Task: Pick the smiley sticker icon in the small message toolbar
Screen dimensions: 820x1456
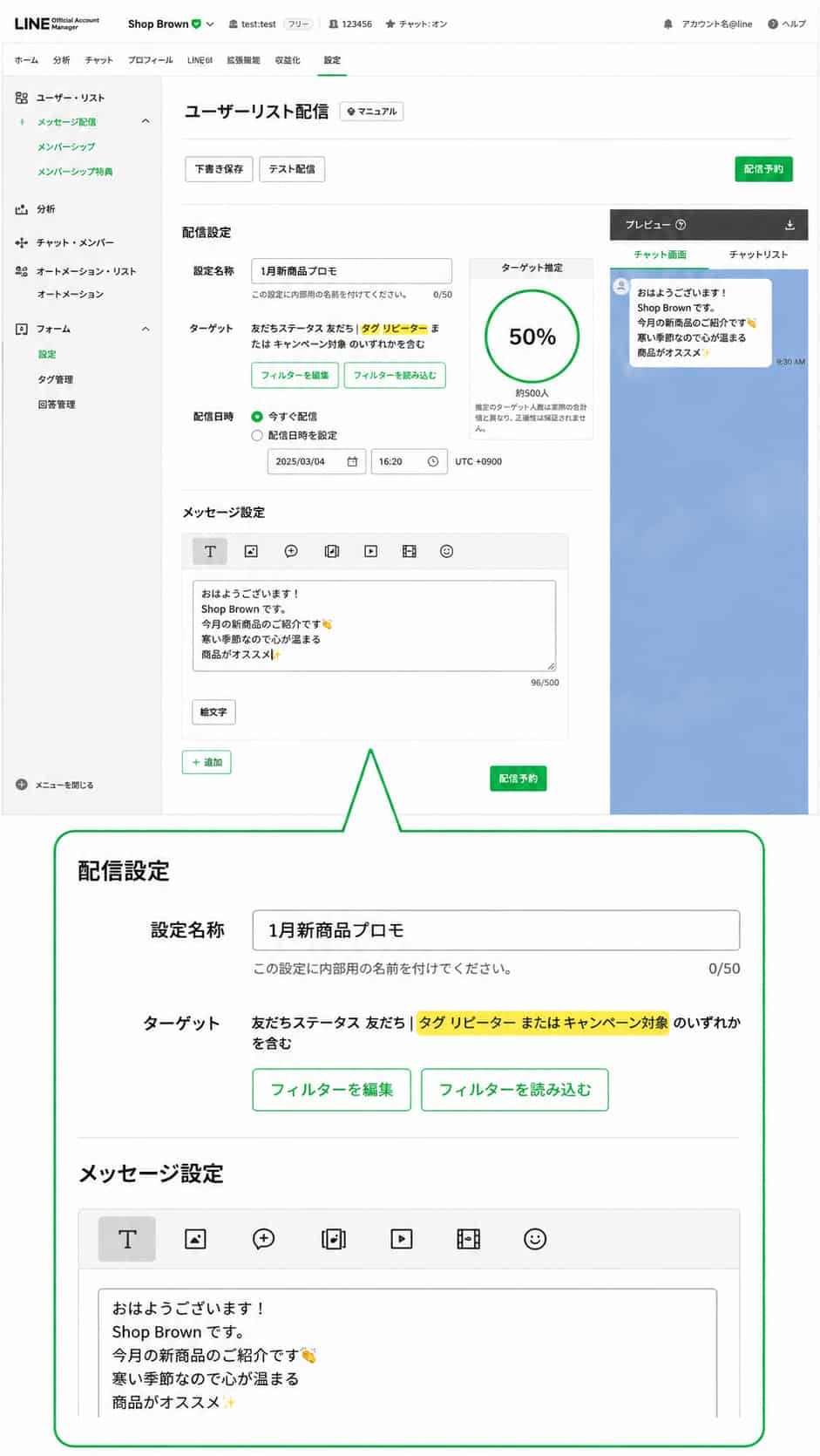Action: click(446, 551)
